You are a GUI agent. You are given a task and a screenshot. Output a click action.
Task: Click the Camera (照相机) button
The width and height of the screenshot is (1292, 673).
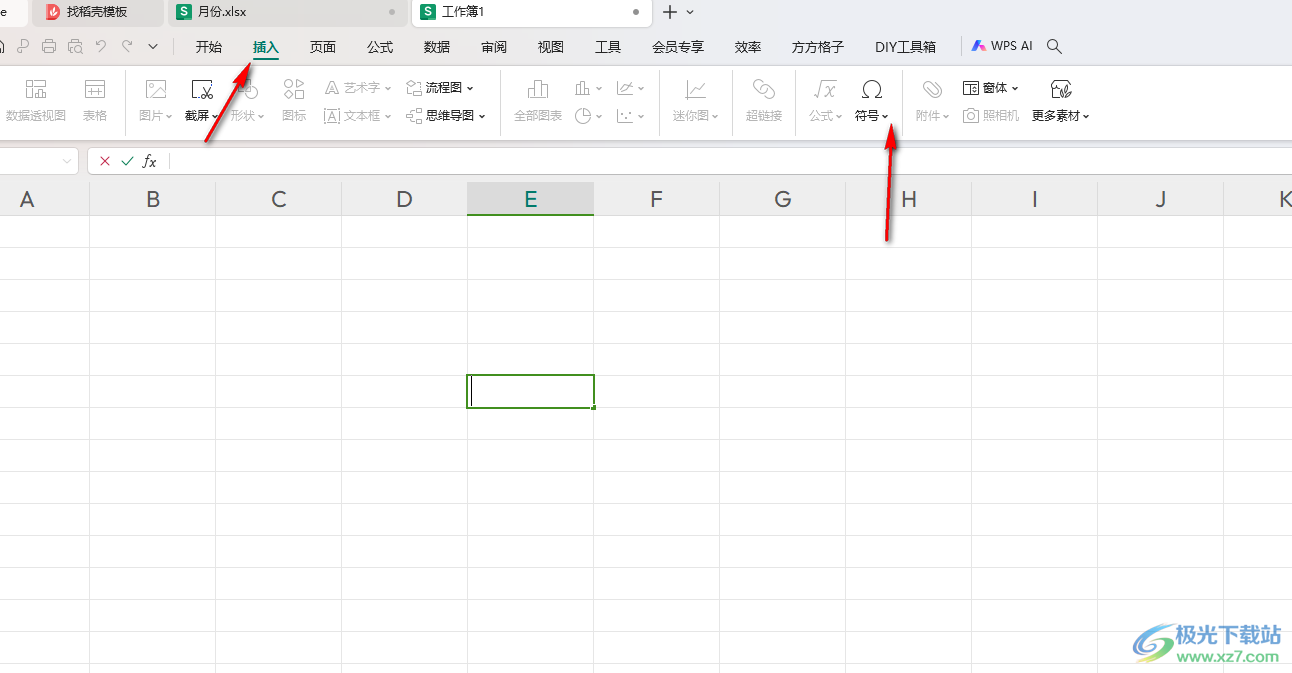pos(991,116)
